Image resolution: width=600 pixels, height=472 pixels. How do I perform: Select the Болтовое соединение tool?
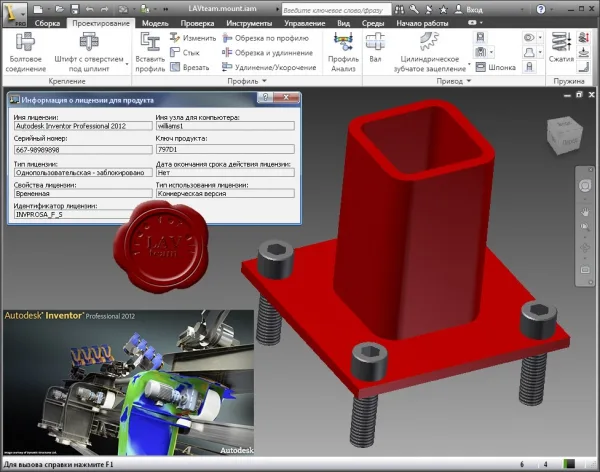26,52
